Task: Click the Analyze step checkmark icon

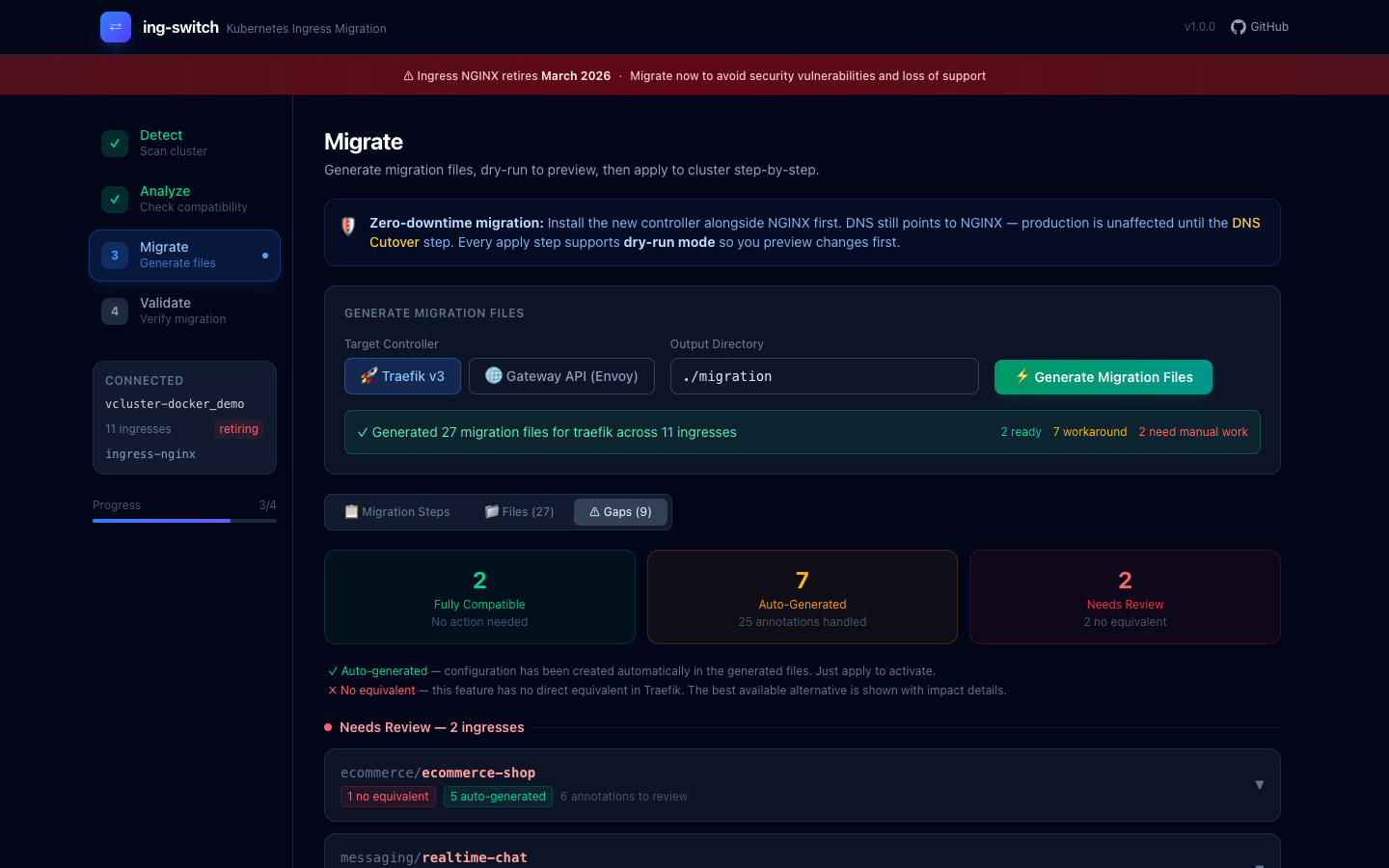Action: click(x=115, y=200)
